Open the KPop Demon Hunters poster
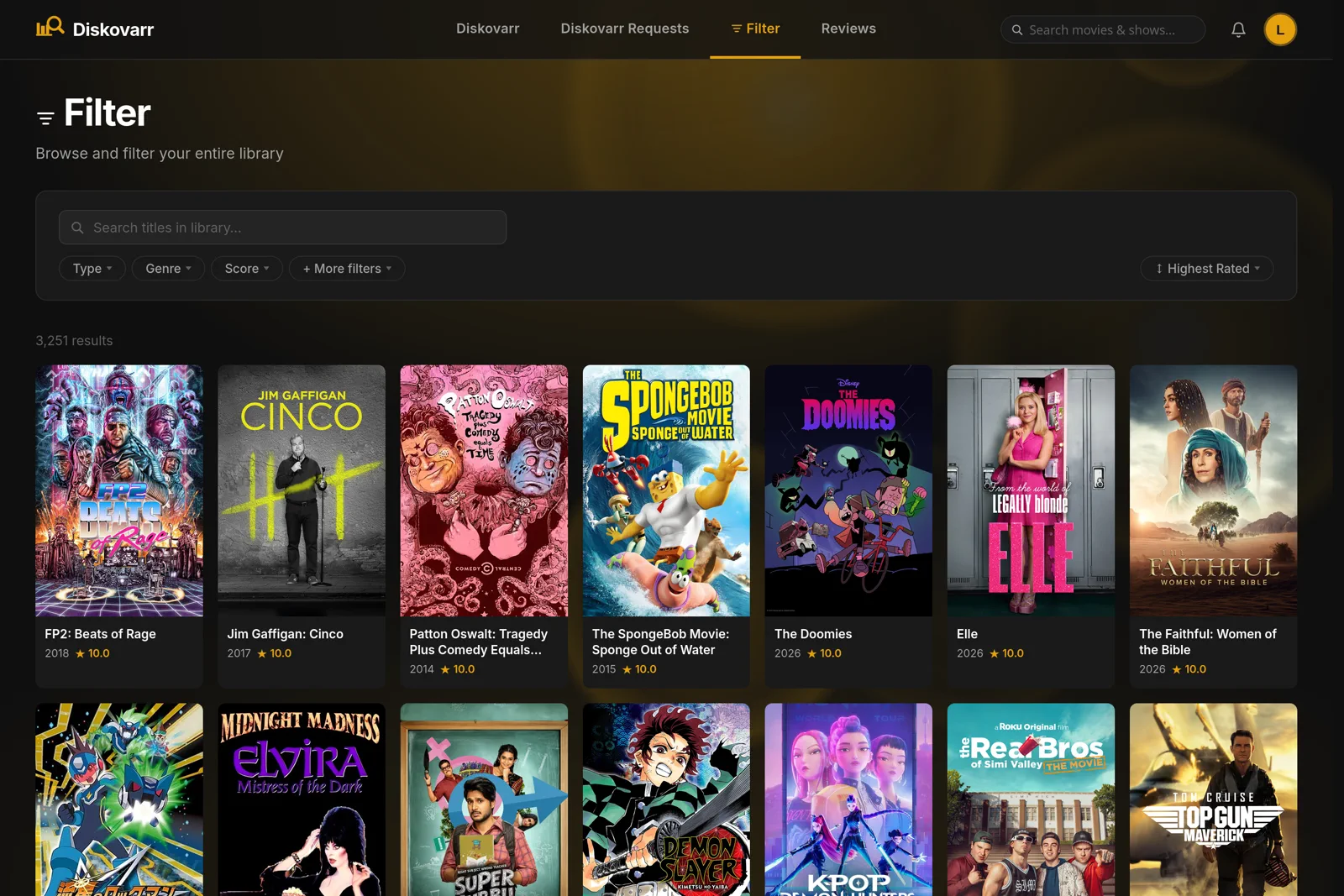Screen dimensions: 1344x896 point(848,799)
